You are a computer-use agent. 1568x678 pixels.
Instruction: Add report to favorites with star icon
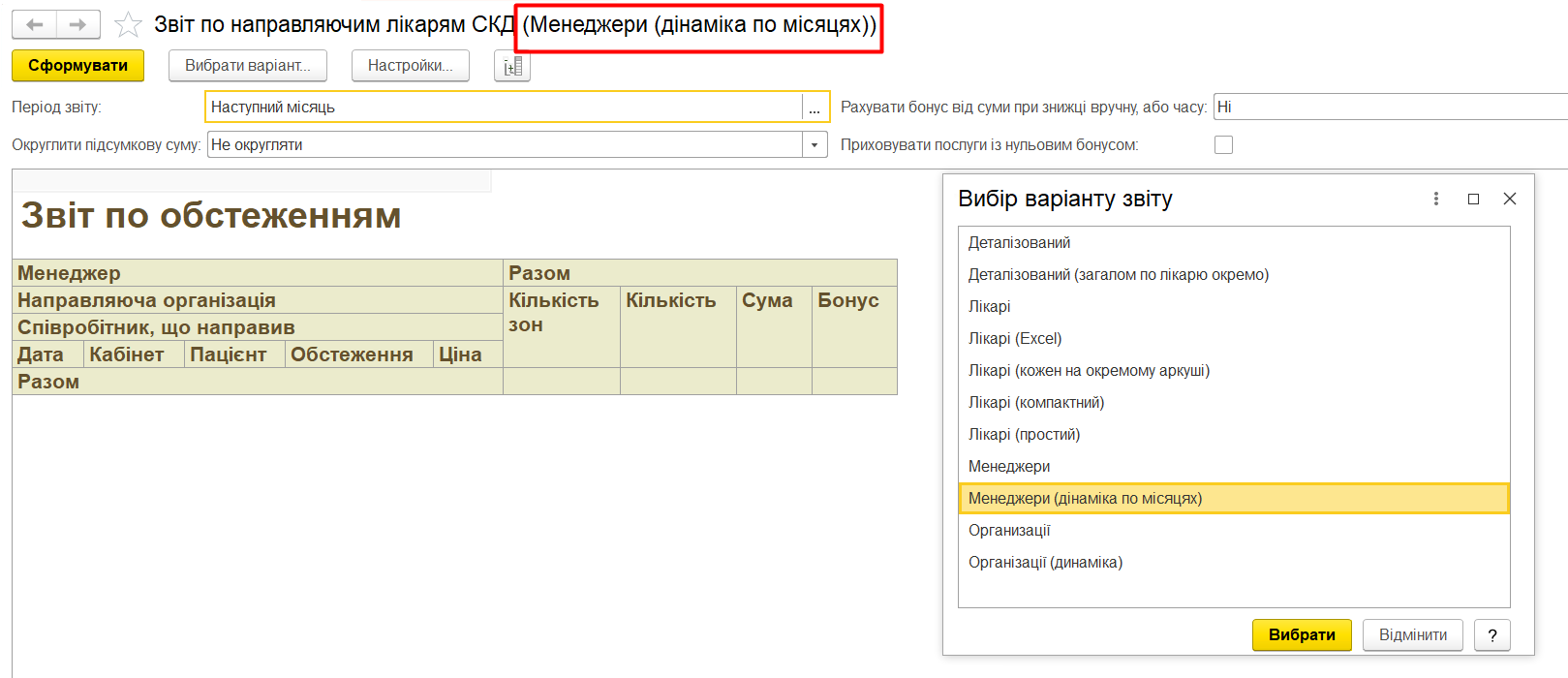pos(128,25)
